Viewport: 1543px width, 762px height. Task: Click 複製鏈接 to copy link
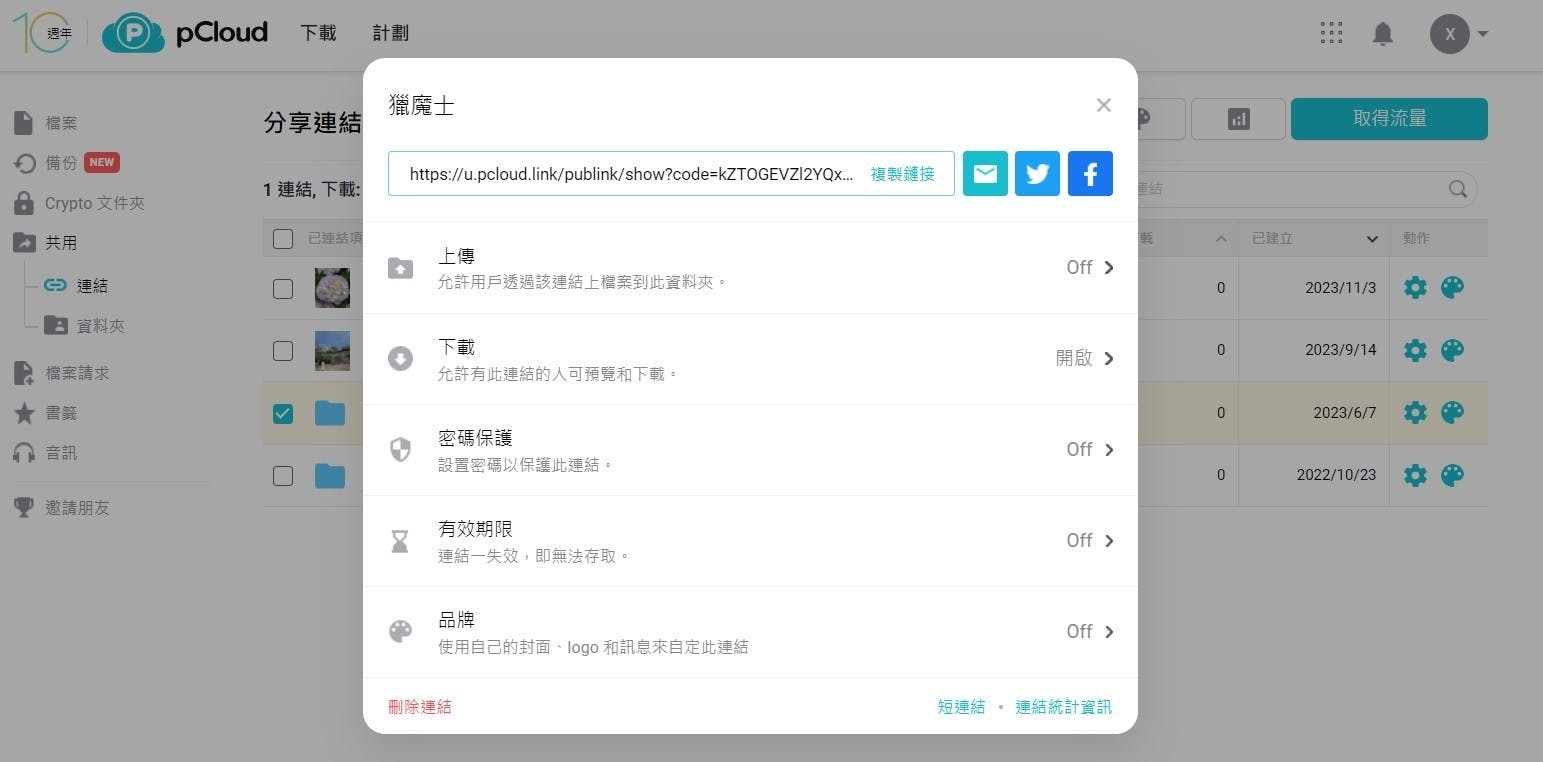point(902,174)
